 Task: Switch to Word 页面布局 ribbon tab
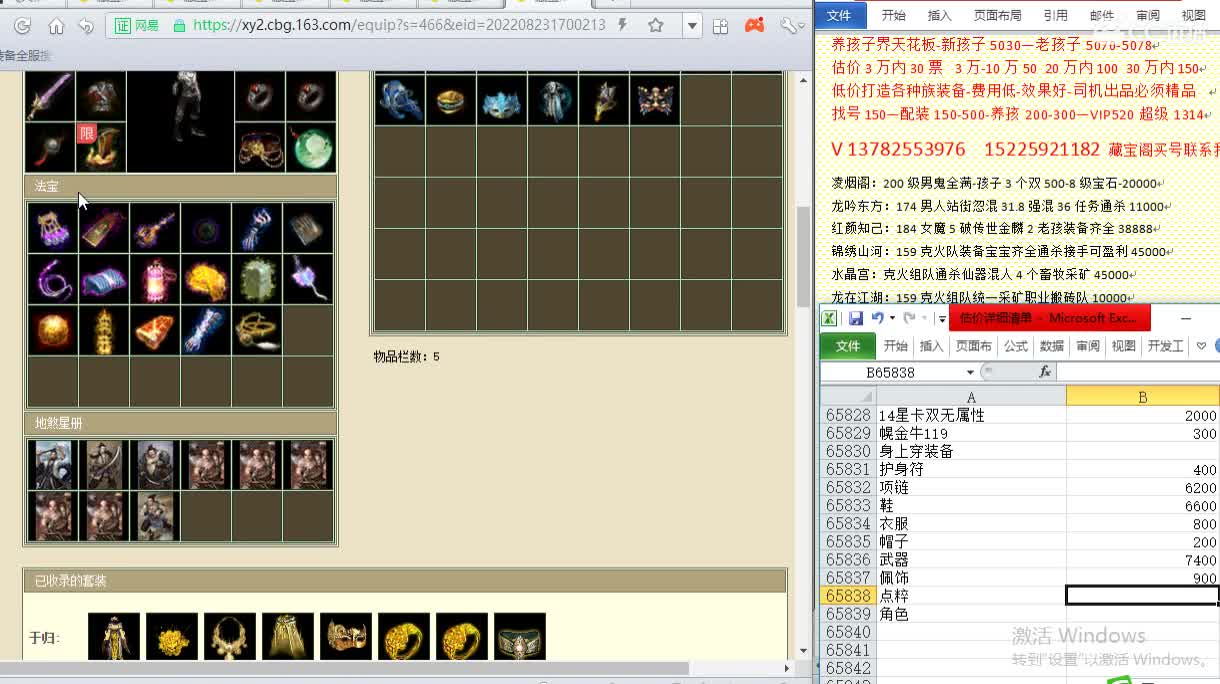tap(997, 15)
